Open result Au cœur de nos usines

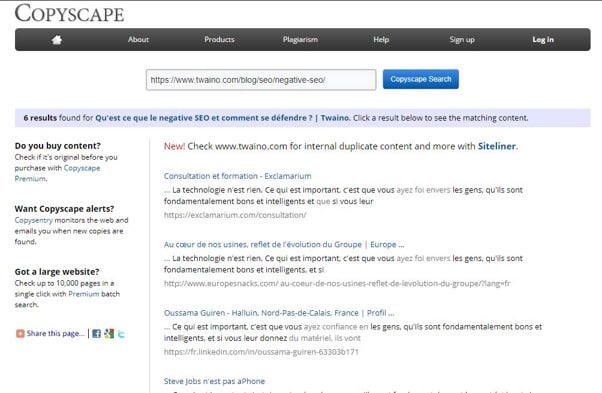click(x=284, y=244)
